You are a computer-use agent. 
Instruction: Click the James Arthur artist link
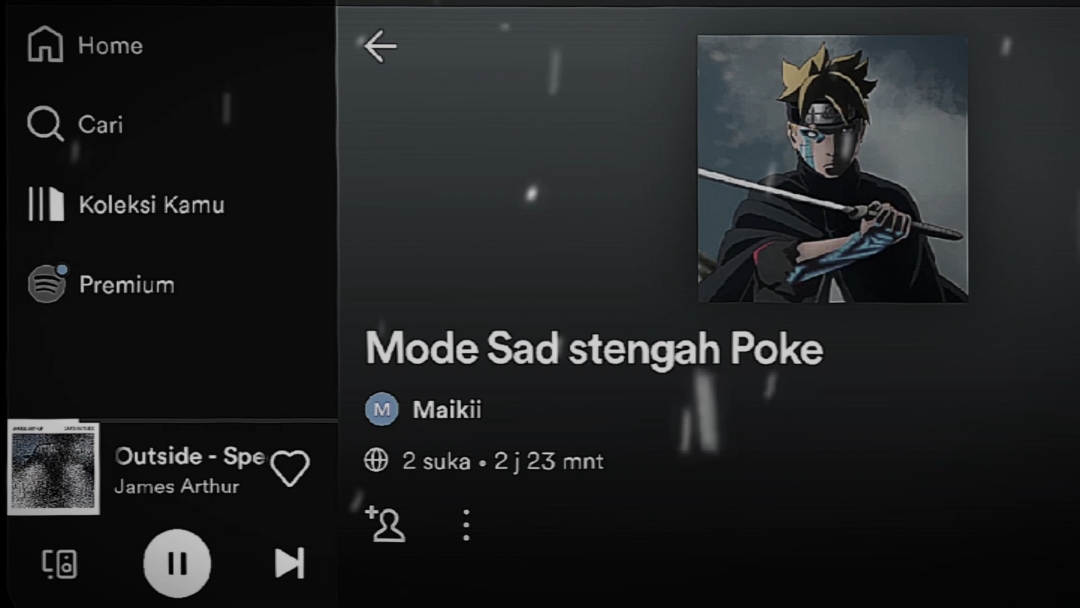point(177,486)
